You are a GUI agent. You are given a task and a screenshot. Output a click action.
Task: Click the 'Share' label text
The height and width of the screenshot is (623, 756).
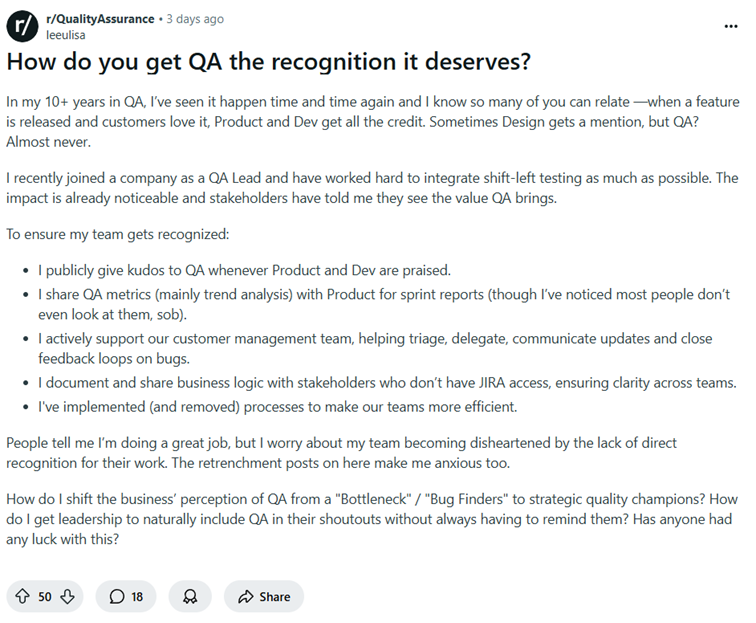(274, 596)
